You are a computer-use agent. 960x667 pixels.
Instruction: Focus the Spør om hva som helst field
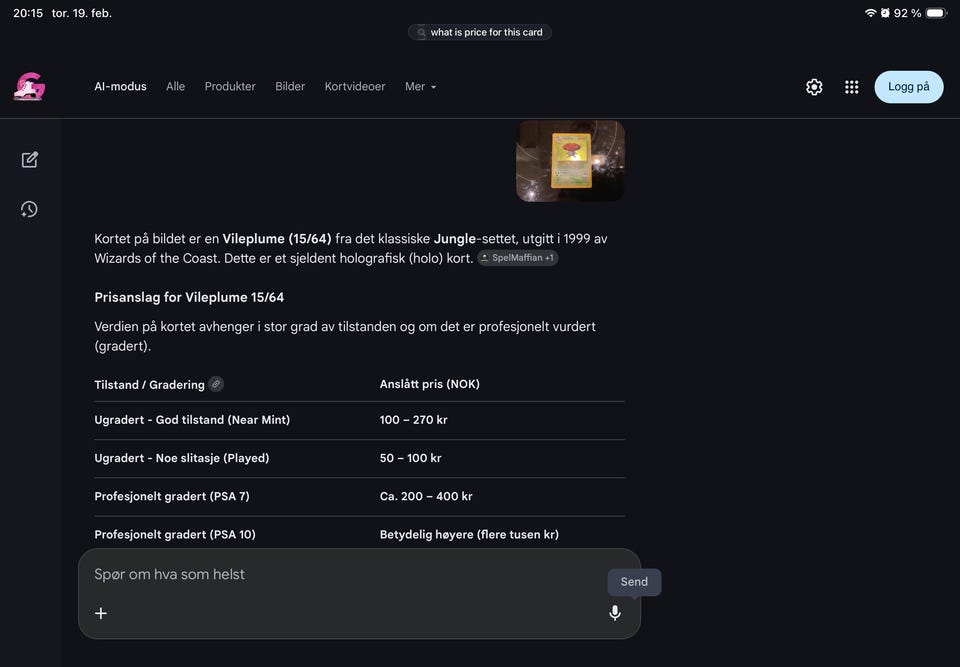pyautogui.click(x=340, y=575)
